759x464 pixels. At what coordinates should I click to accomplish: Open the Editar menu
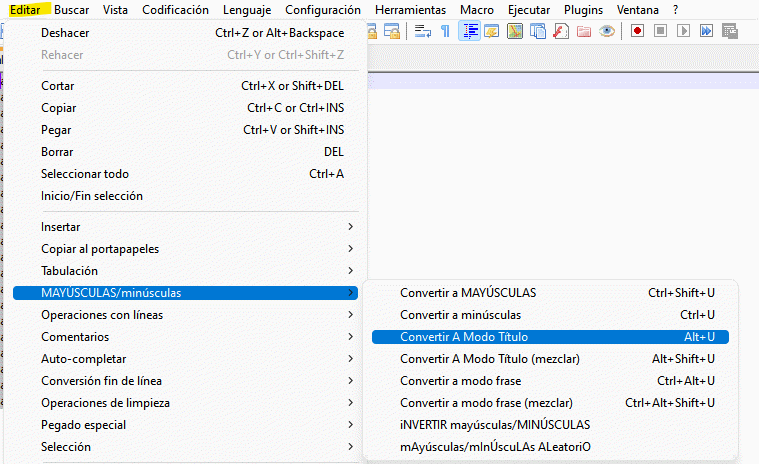point(25,10)
